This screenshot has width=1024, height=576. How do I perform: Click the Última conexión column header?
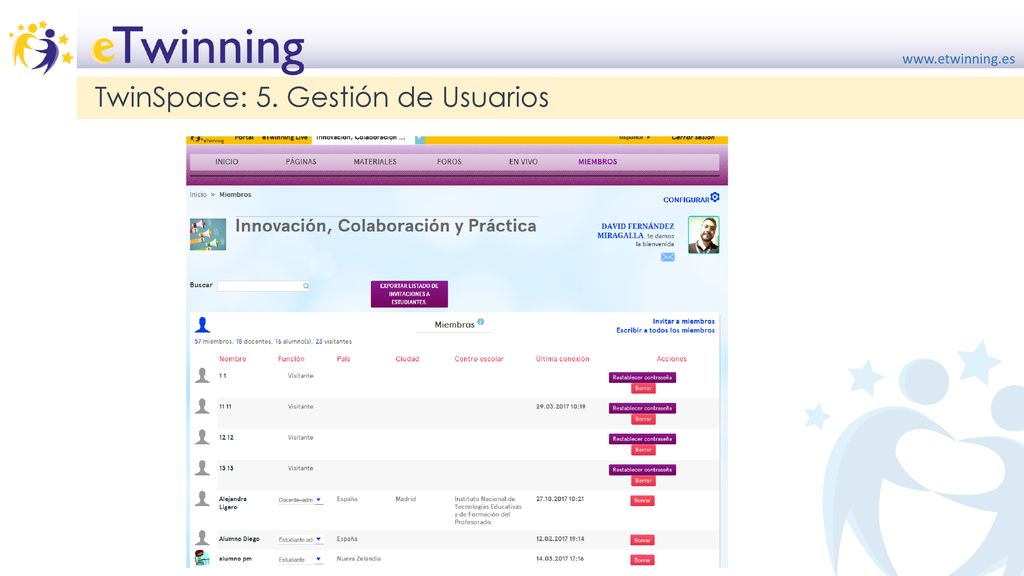(x=562, y=359)
